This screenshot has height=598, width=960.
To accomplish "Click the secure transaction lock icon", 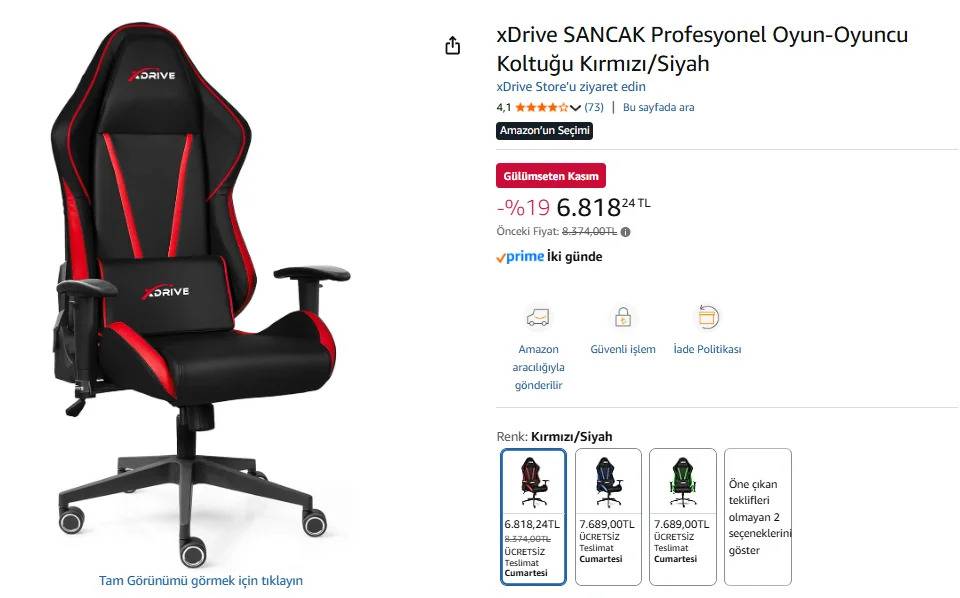I will [x=623, y=317].
